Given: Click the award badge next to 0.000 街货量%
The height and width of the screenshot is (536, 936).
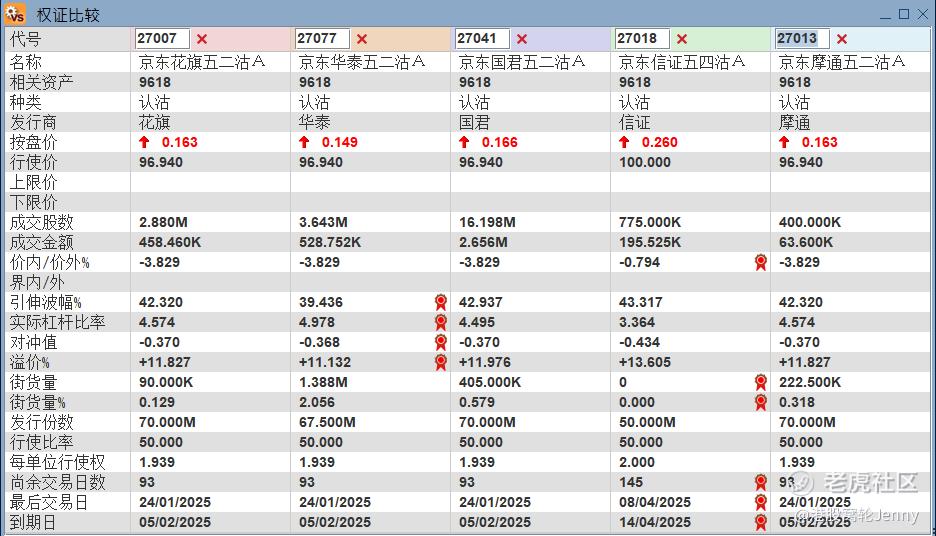Looking at the screenshot, I should pos(760,402).
